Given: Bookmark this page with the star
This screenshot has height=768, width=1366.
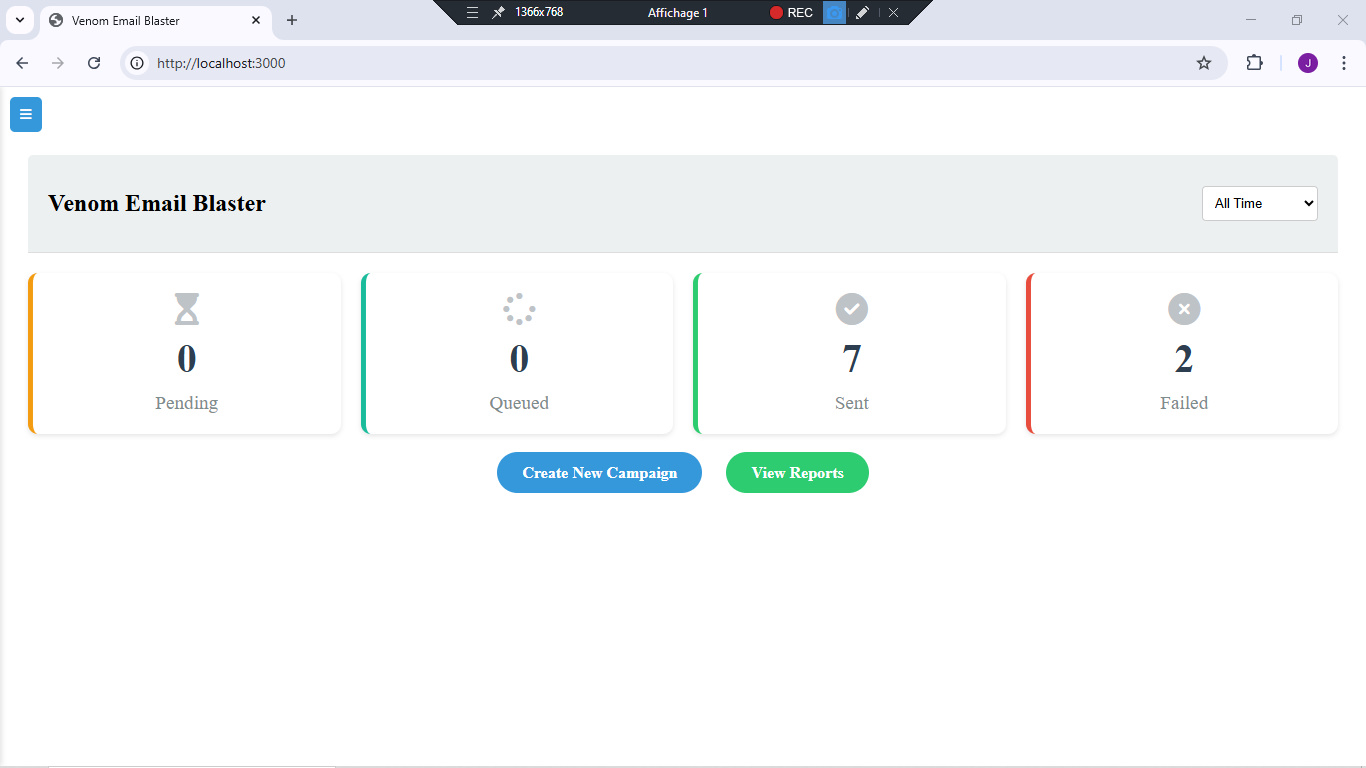Looking at the screenshot, I should tap(1204, 63).
